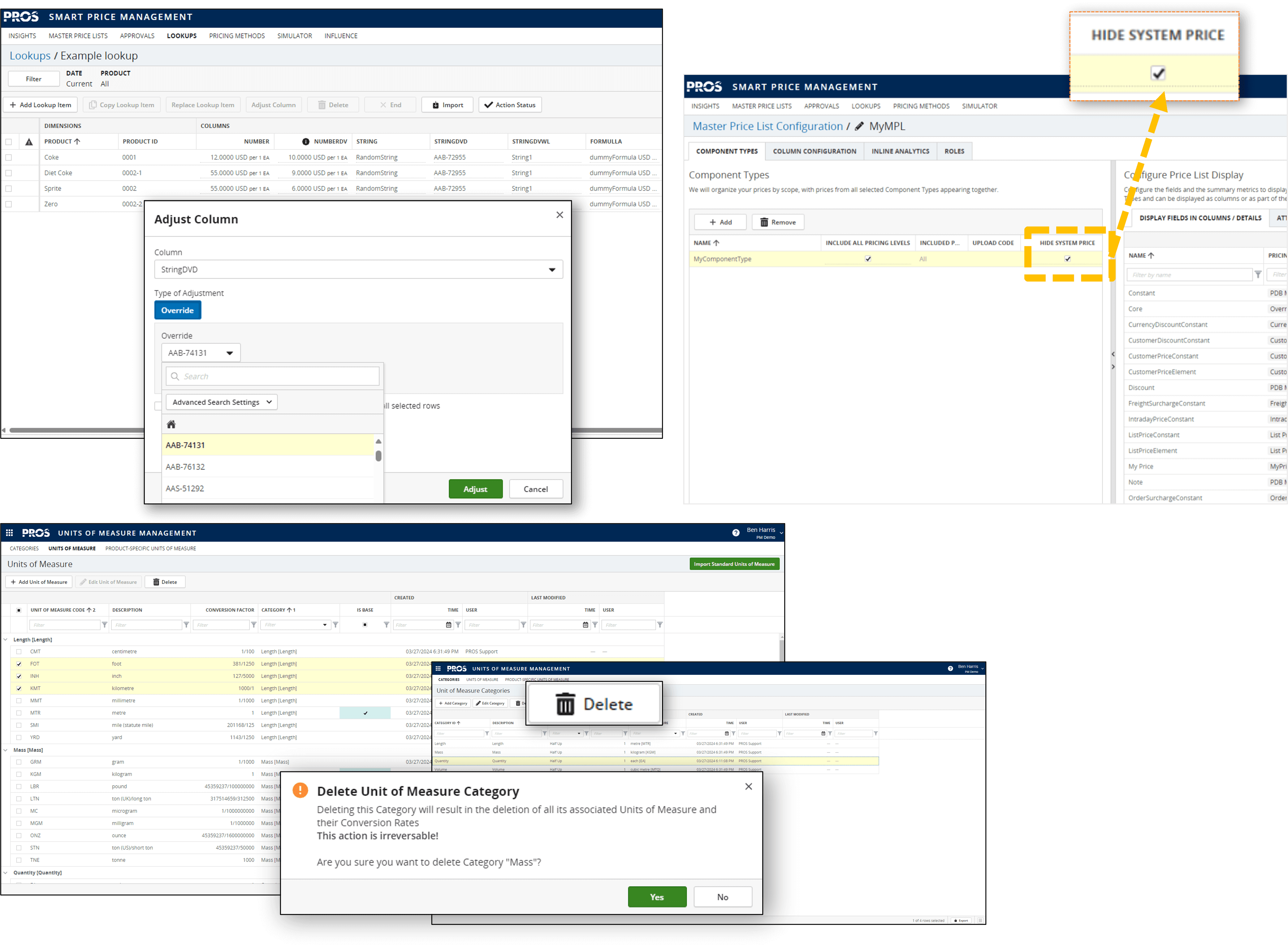
Task: Click the Override dropdown list scrollbar thumb
Action: 378,456
